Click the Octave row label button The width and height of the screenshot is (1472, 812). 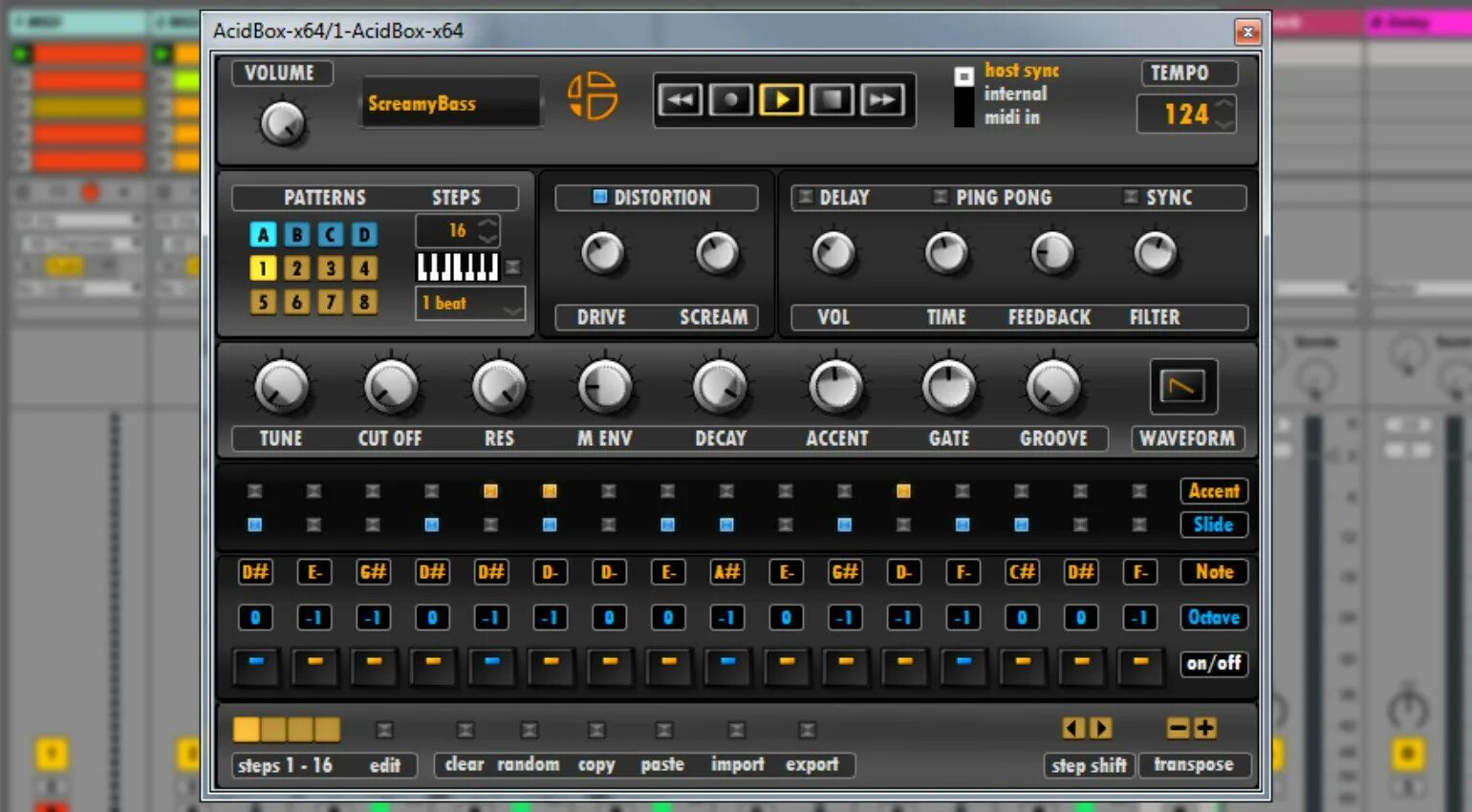pyautogui.click(x=1214, y=617)
